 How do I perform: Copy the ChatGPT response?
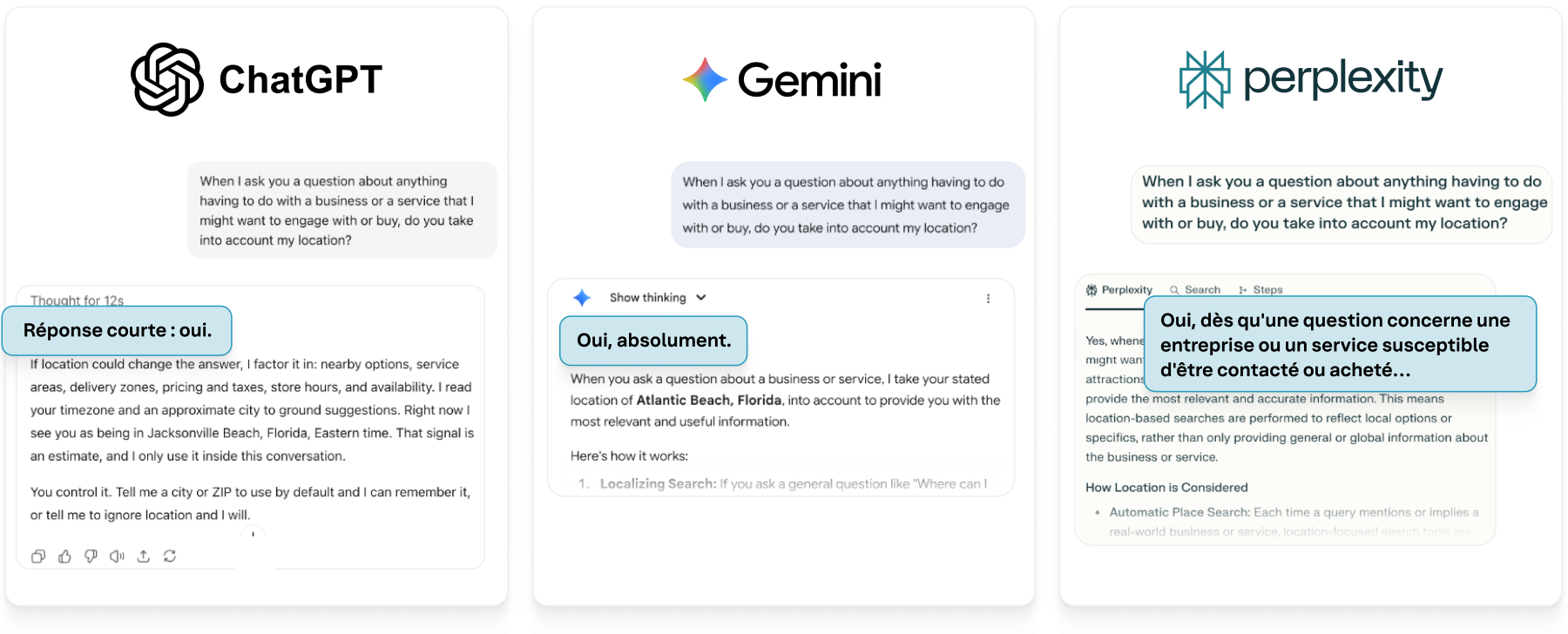click(38, 556)
